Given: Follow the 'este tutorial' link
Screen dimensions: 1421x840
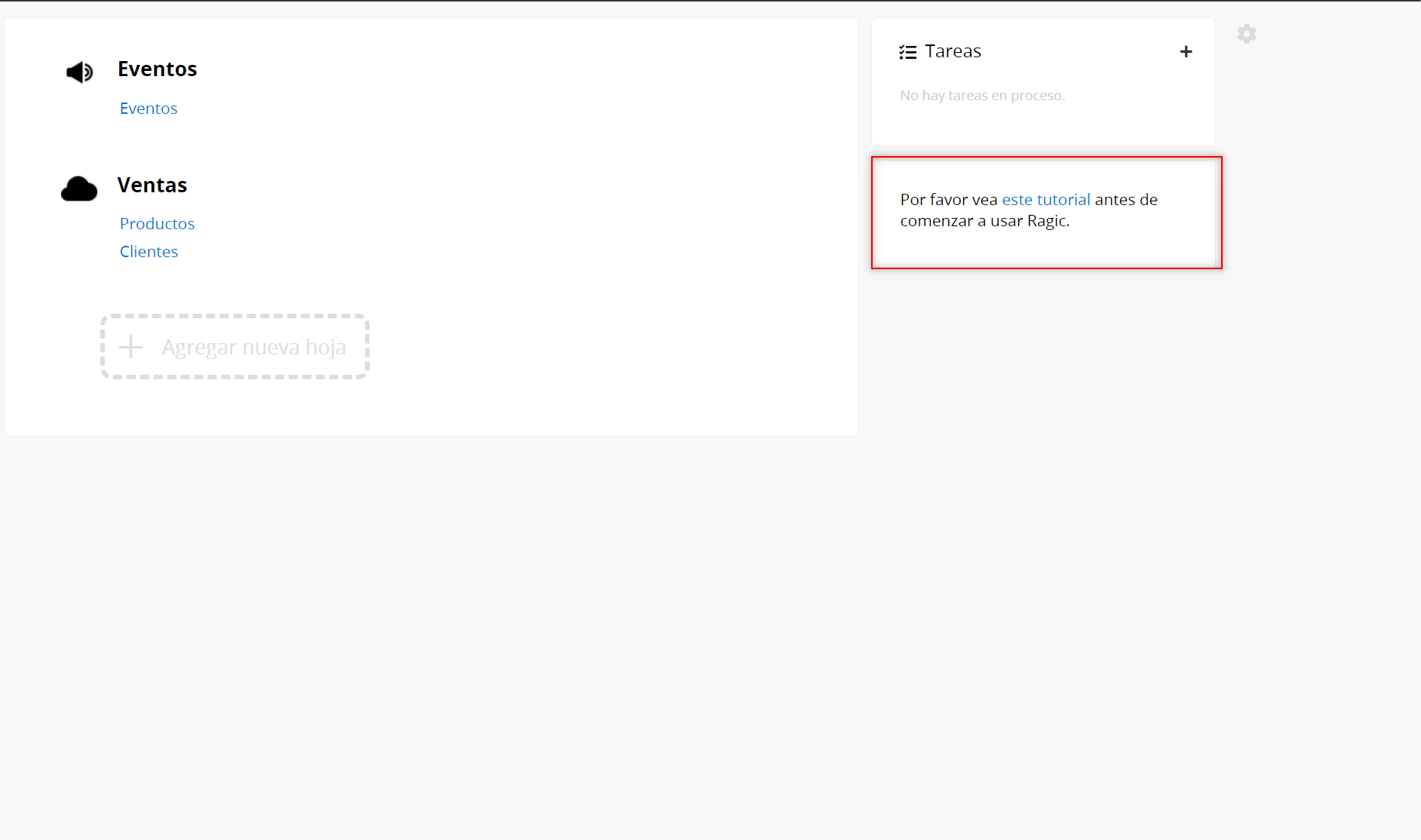Looking at the screenshot, I should pyautogui.click(x=1046, y=200).
